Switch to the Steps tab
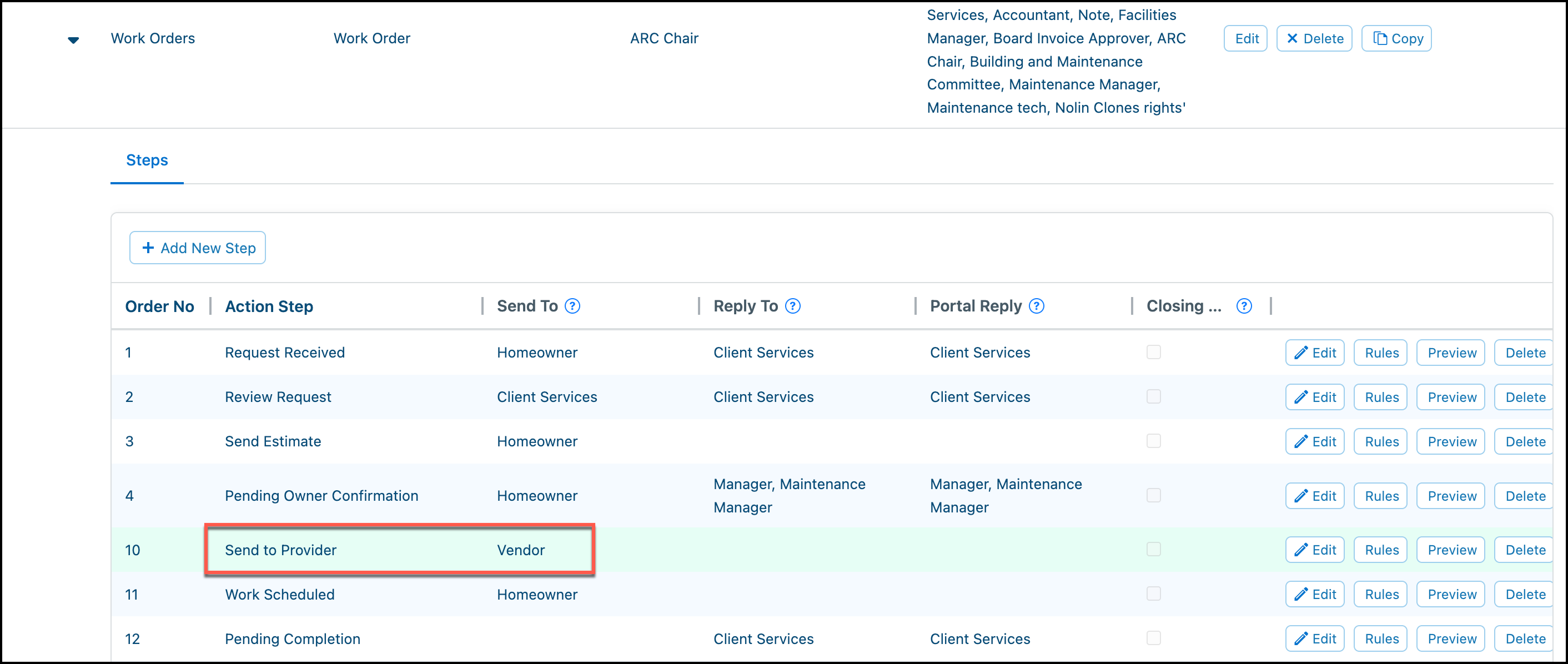Screen dimensions: 1568x664 pyautogui.click(x=147, y=160)
